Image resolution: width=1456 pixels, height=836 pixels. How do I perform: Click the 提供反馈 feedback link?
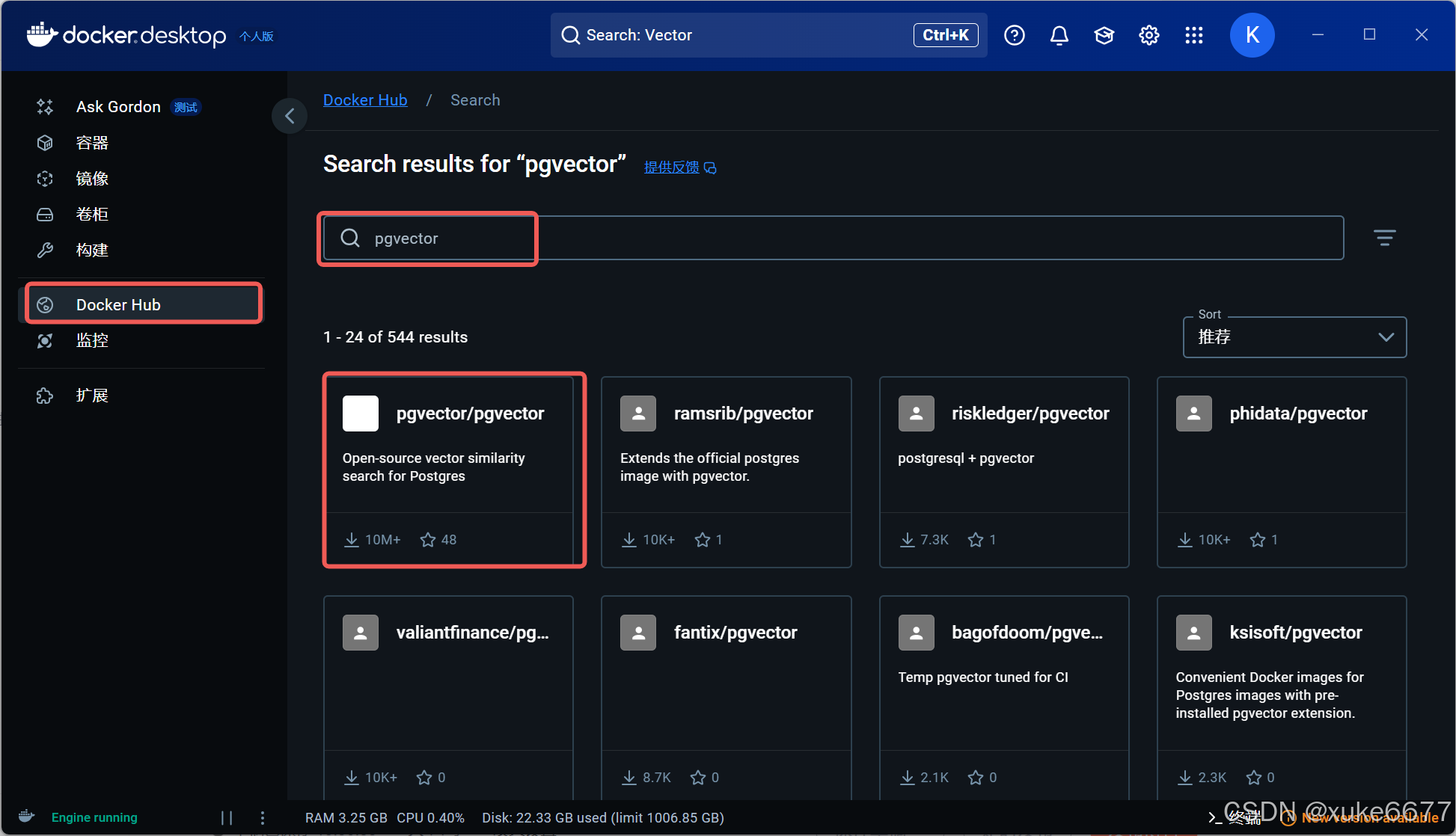coord(680,167)
